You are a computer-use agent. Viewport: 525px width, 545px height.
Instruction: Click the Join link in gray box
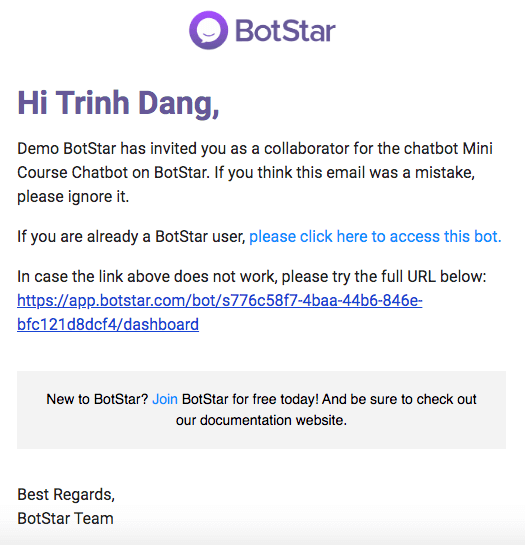165,399
